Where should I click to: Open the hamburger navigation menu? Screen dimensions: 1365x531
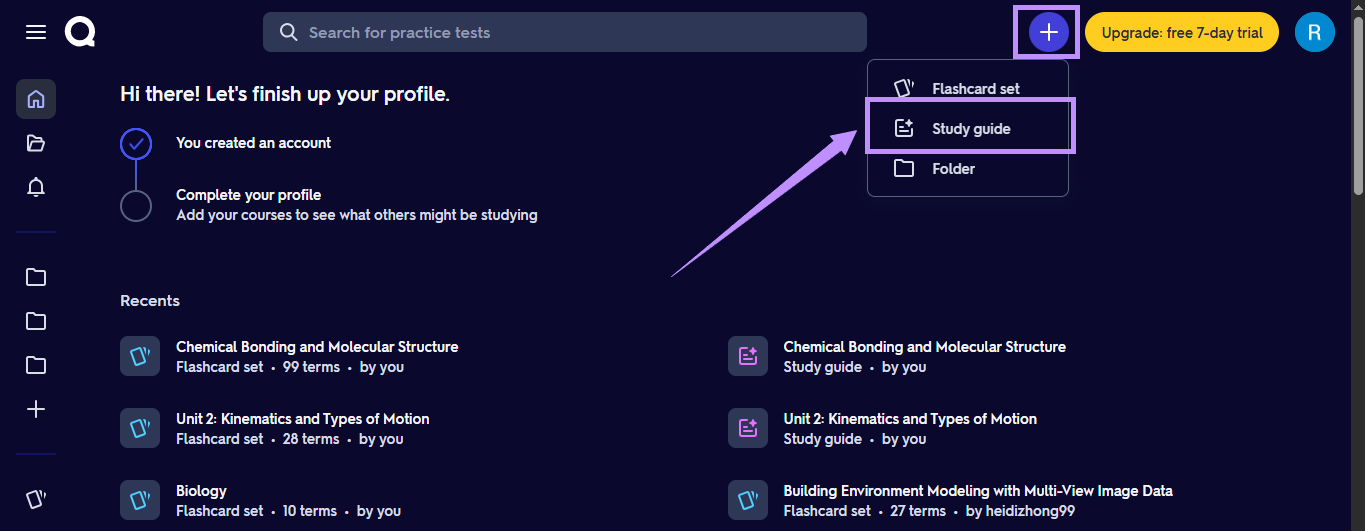(x=36, y=32)
